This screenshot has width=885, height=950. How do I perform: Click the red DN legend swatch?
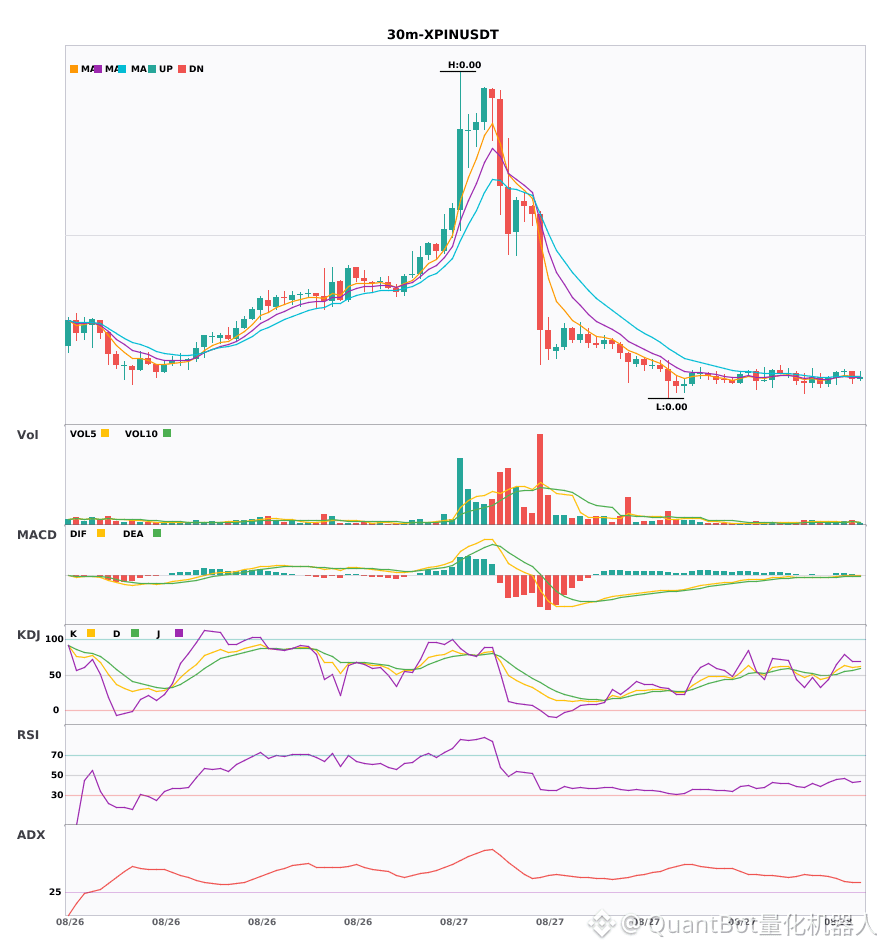coord(182,69)
